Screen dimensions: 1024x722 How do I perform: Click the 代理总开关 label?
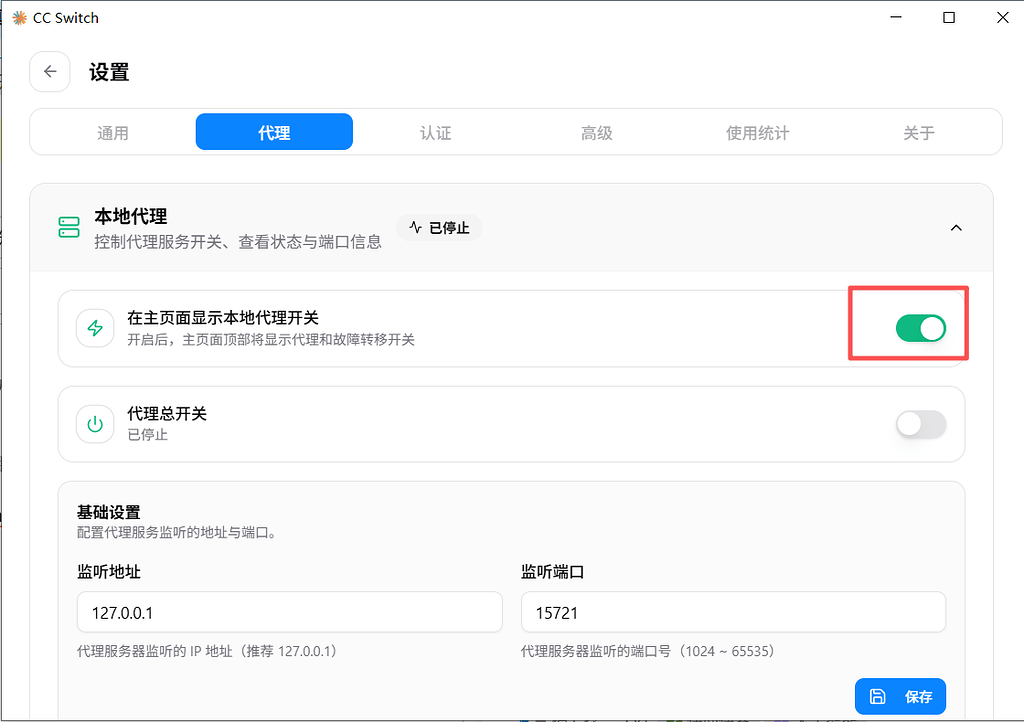pyautogui.click(x=167, y=413)
